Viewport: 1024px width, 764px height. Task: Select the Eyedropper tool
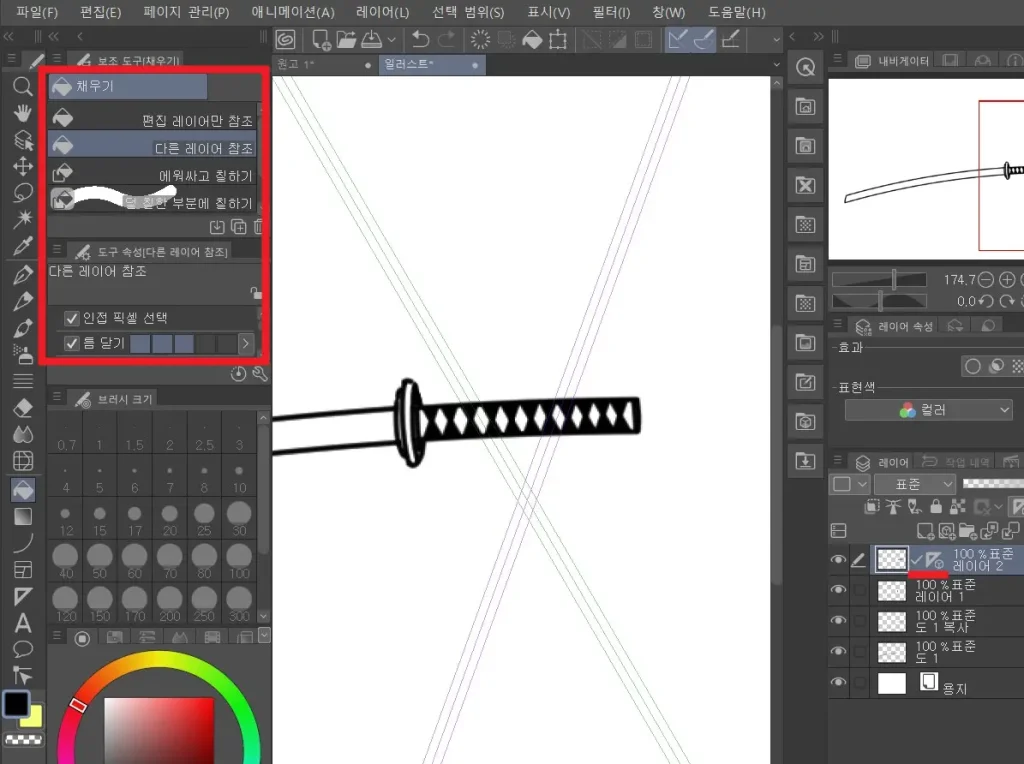23,247
